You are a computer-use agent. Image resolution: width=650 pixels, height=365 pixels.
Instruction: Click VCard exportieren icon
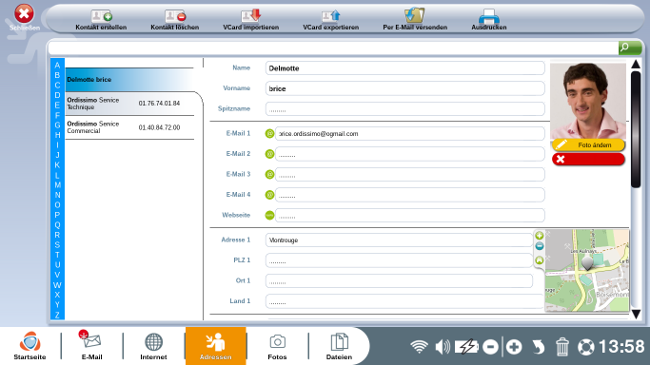(331, 16)
